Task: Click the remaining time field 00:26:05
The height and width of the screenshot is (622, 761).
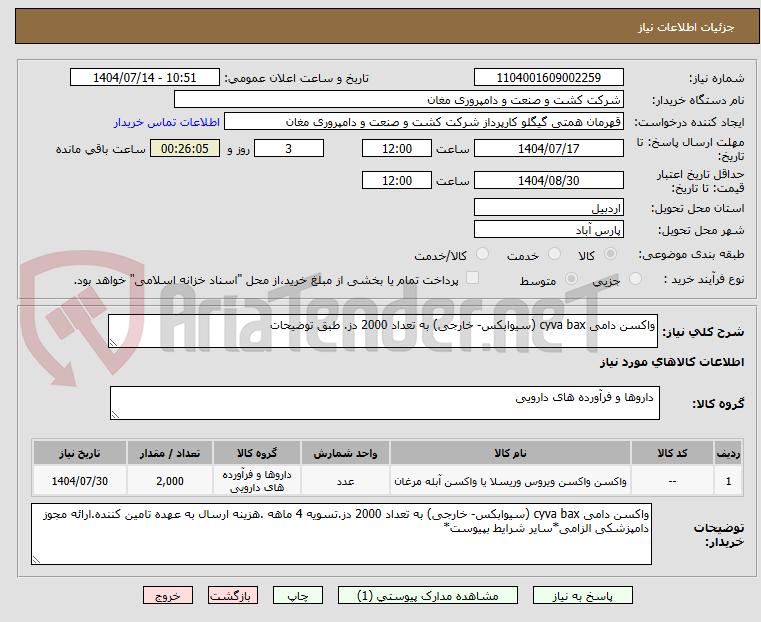Action: click(185, 148)
